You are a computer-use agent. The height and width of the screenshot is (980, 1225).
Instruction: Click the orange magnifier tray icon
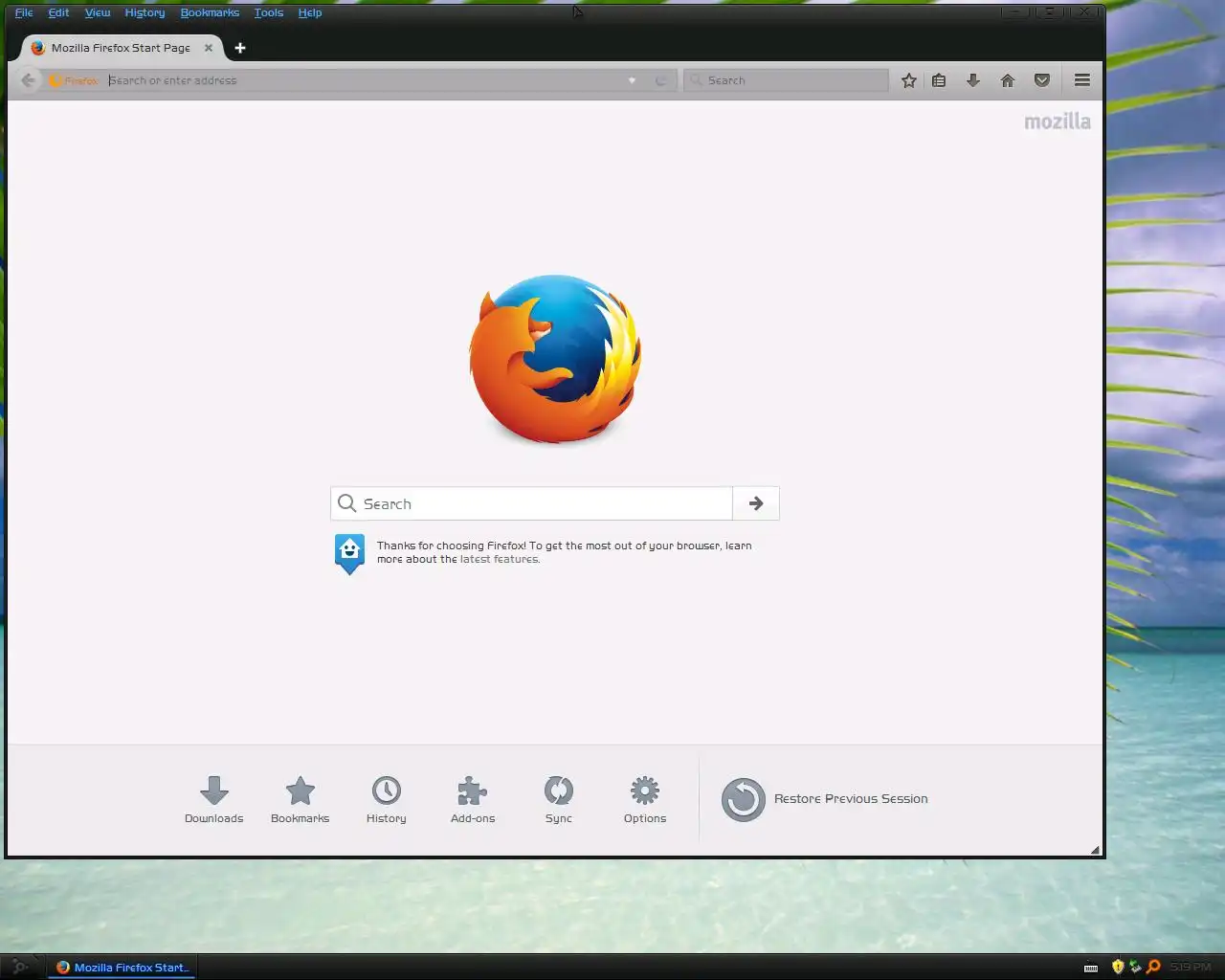coord(1153,967)
